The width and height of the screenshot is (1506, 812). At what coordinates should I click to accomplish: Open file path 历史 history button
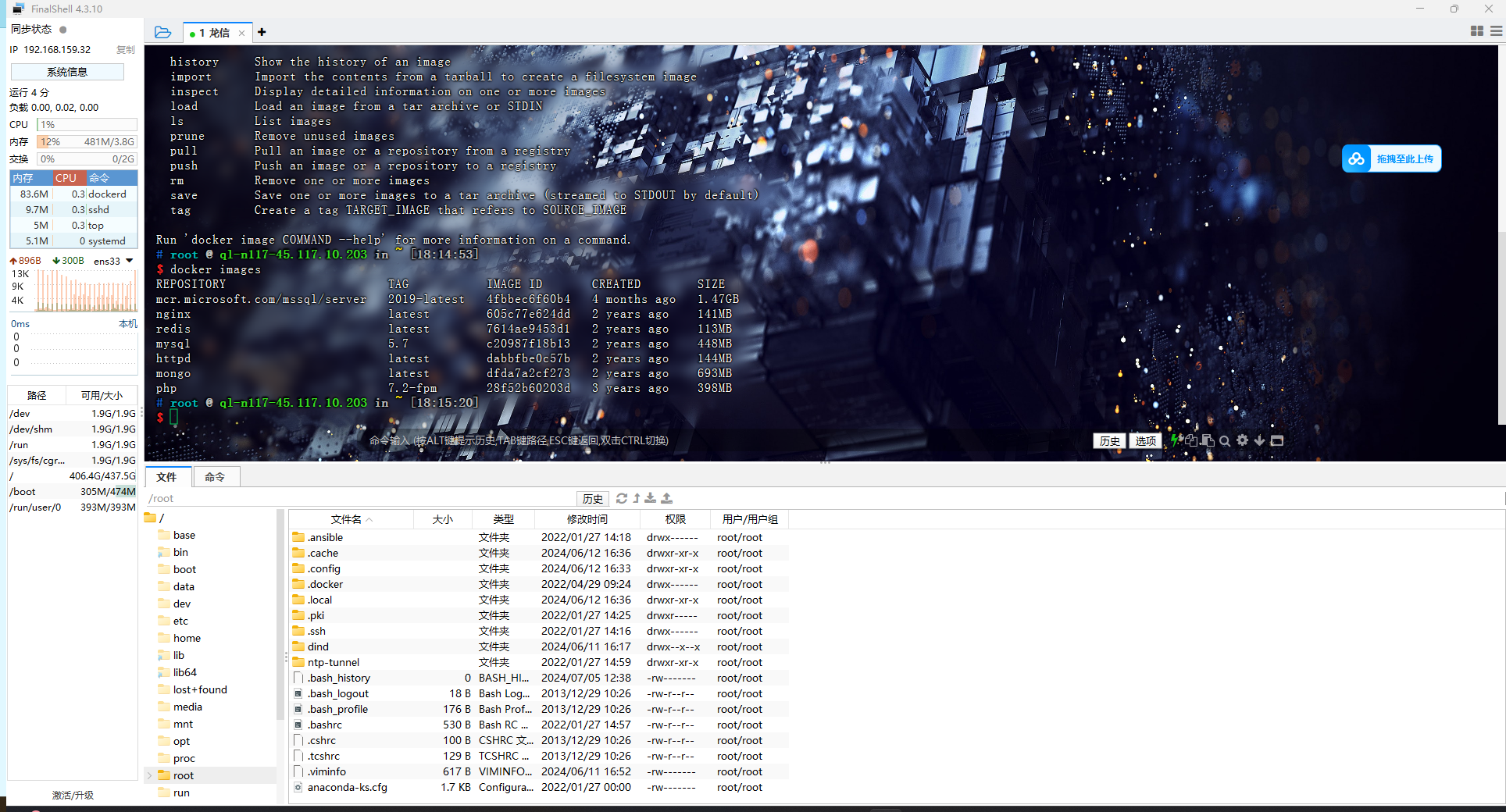(593, 498)
